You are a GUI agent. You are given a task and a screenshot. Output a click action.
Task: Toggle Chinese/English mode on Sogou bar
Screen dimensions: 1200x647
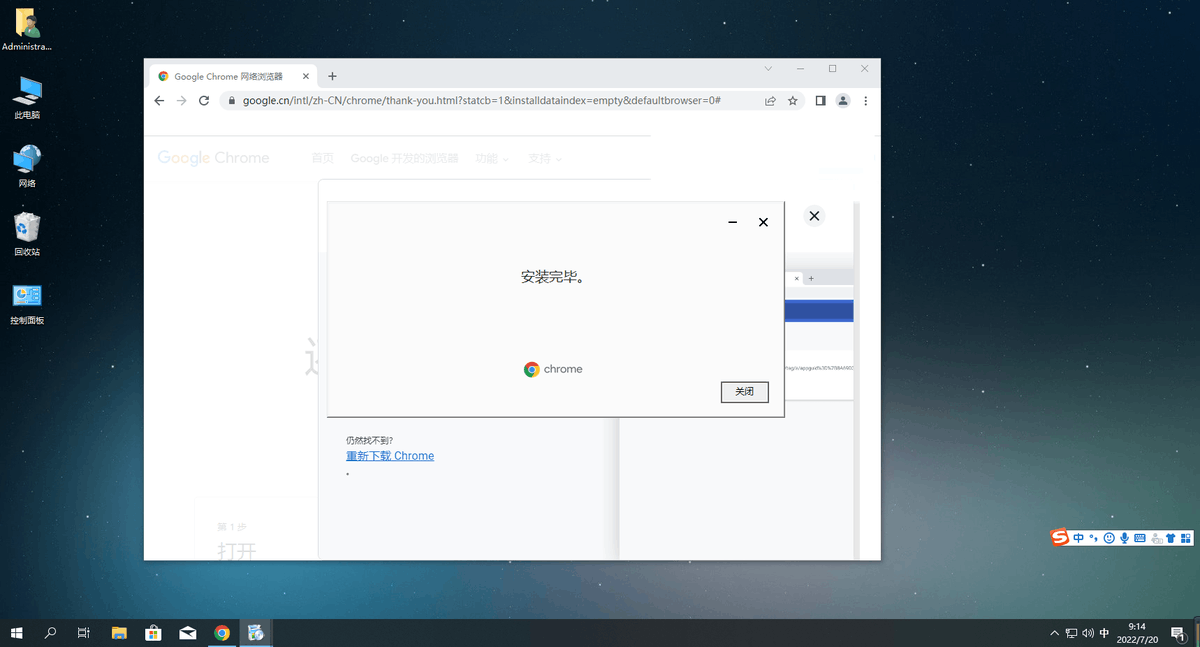click(1079, 538)
